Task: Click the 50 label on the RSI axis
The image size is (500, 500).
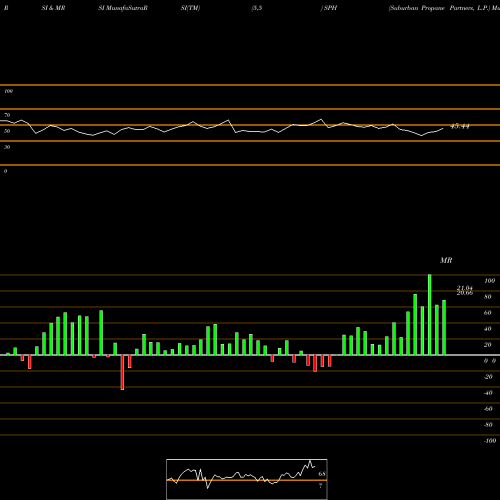Action: 7,131
